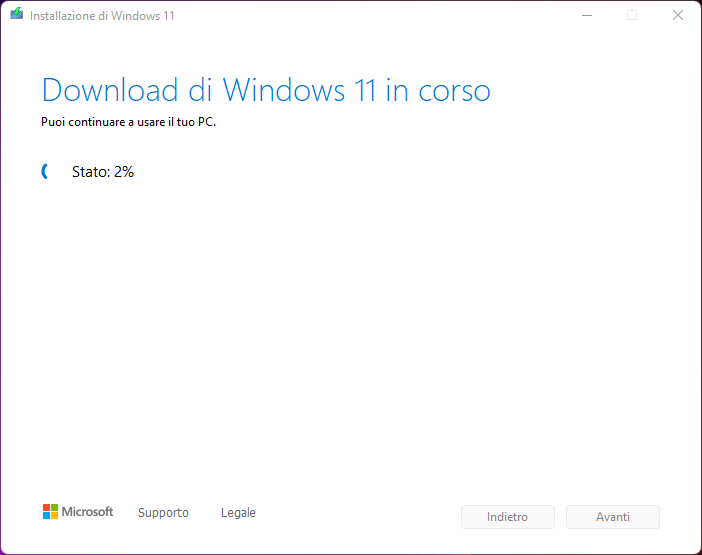Viewport: 702px width, 555px height.
Task: Click the greyed-out maximize window button
Action: [x=632, y=15]
